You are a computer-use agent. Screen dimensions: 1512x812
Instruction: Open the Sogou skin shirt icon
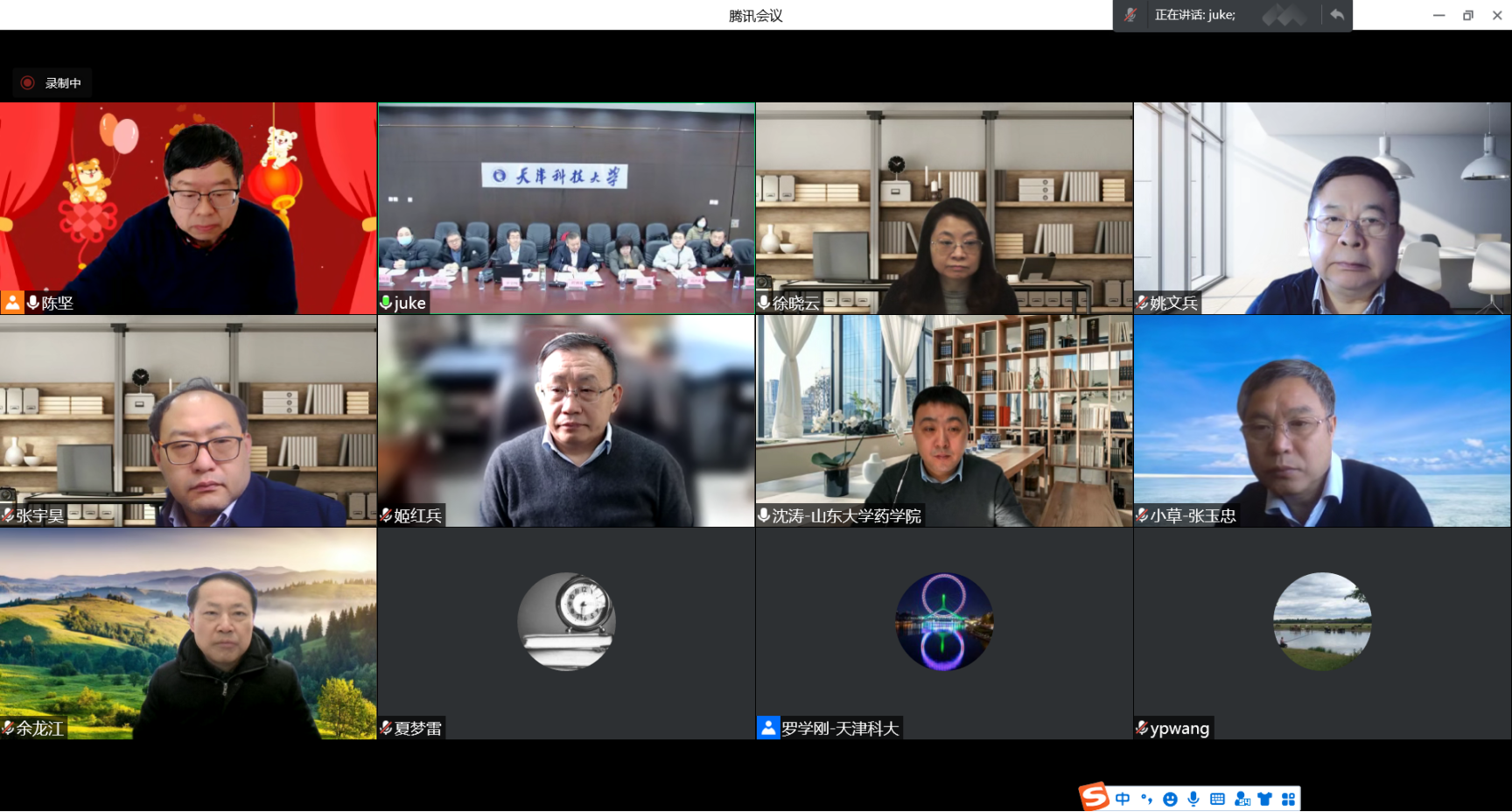(x=1265, y=799)
